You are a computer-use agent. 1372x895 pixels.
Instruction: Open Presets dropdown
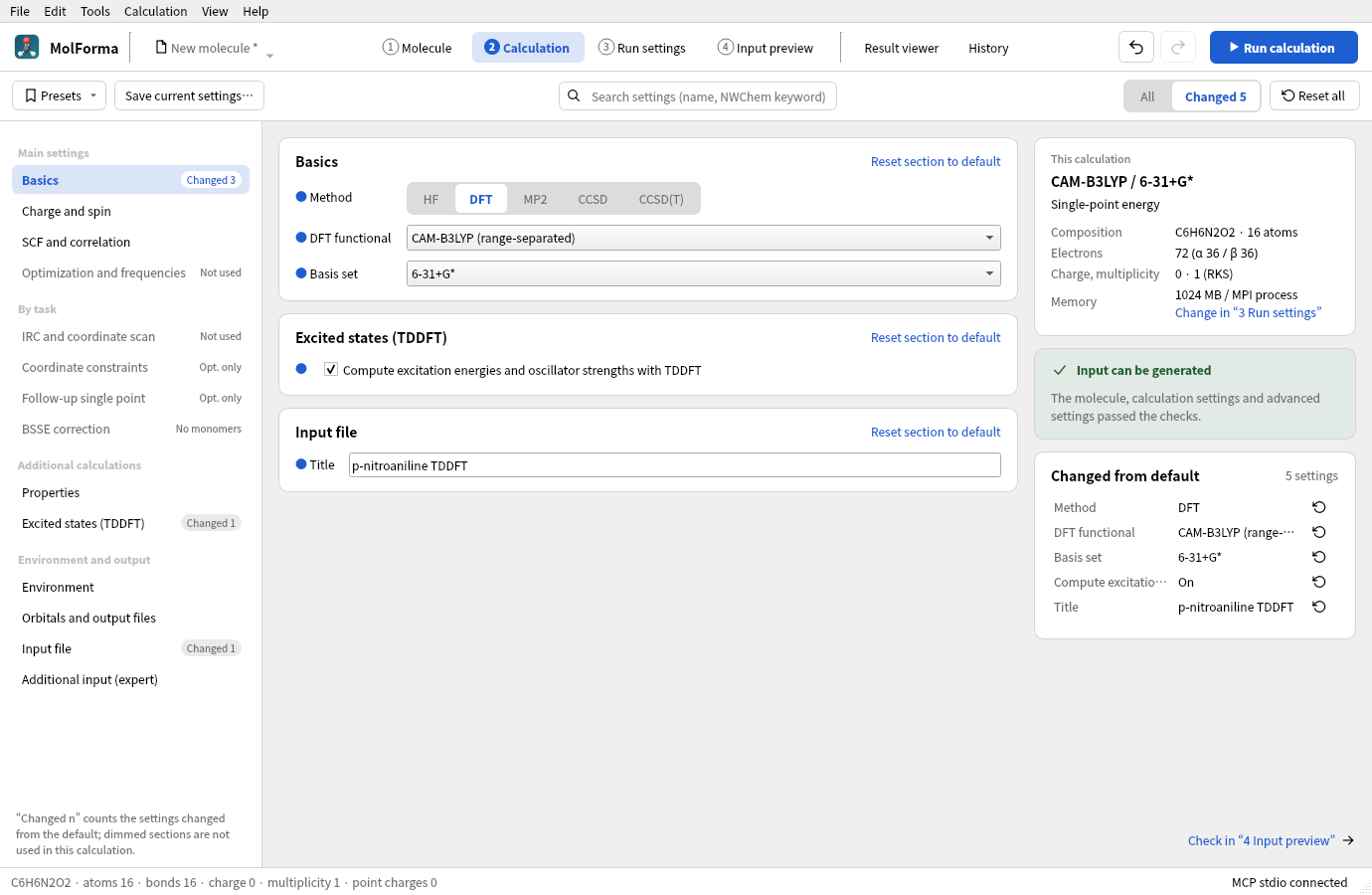pos(59,96)
